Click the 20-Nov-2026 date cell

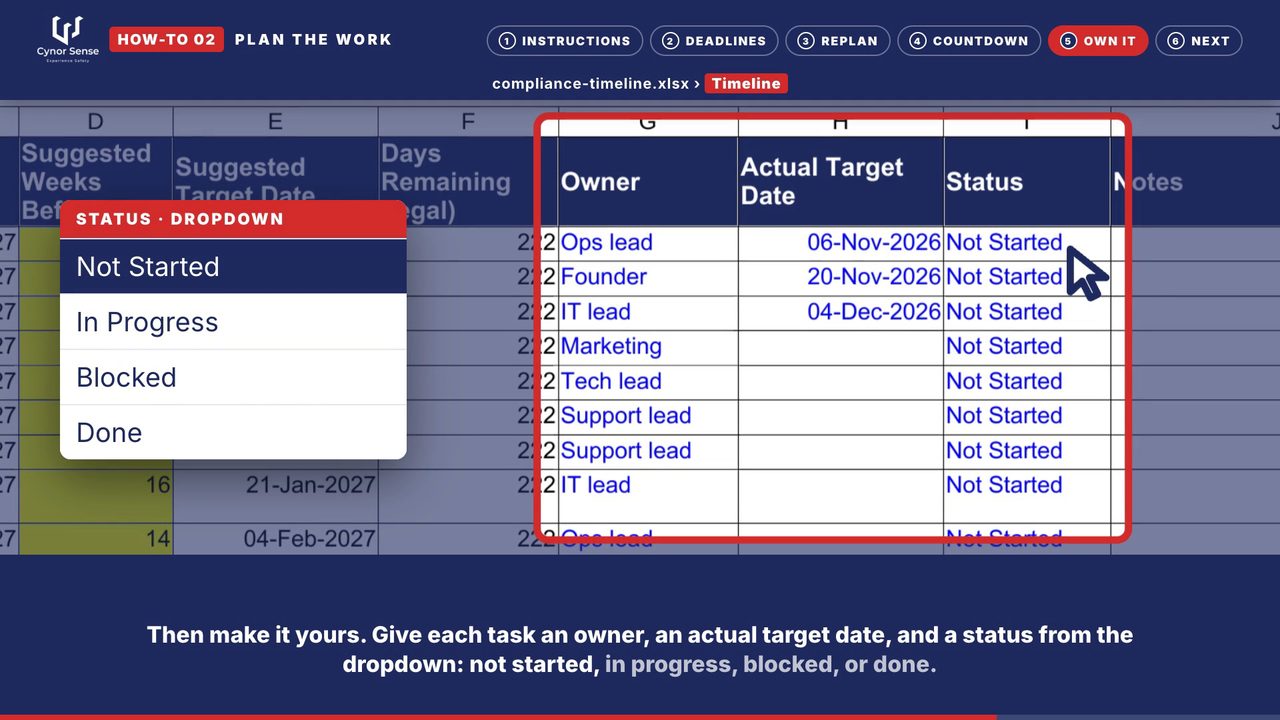click(x=840, y=278)
